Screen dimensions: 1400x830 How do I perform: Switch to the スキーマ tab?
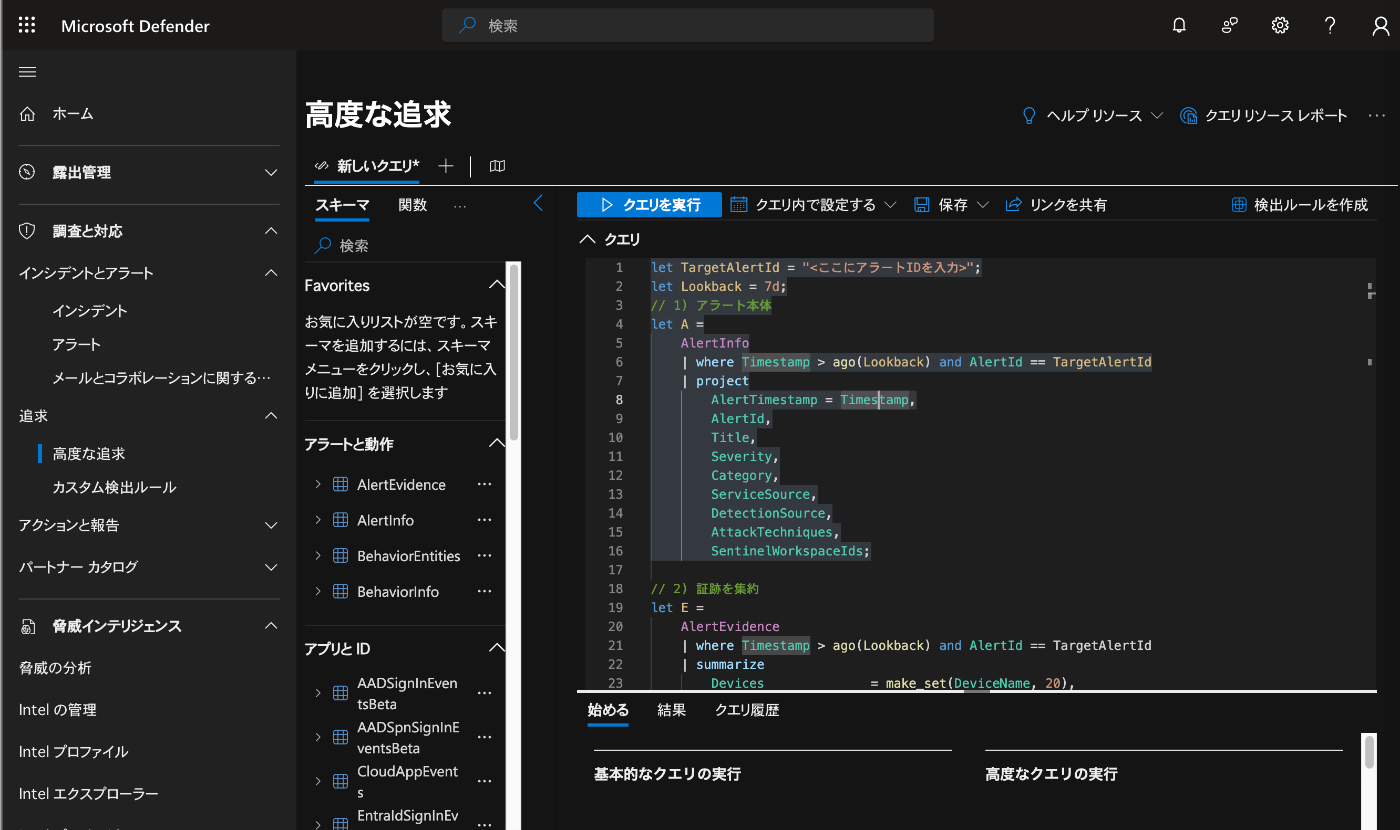tap(342, 204)
